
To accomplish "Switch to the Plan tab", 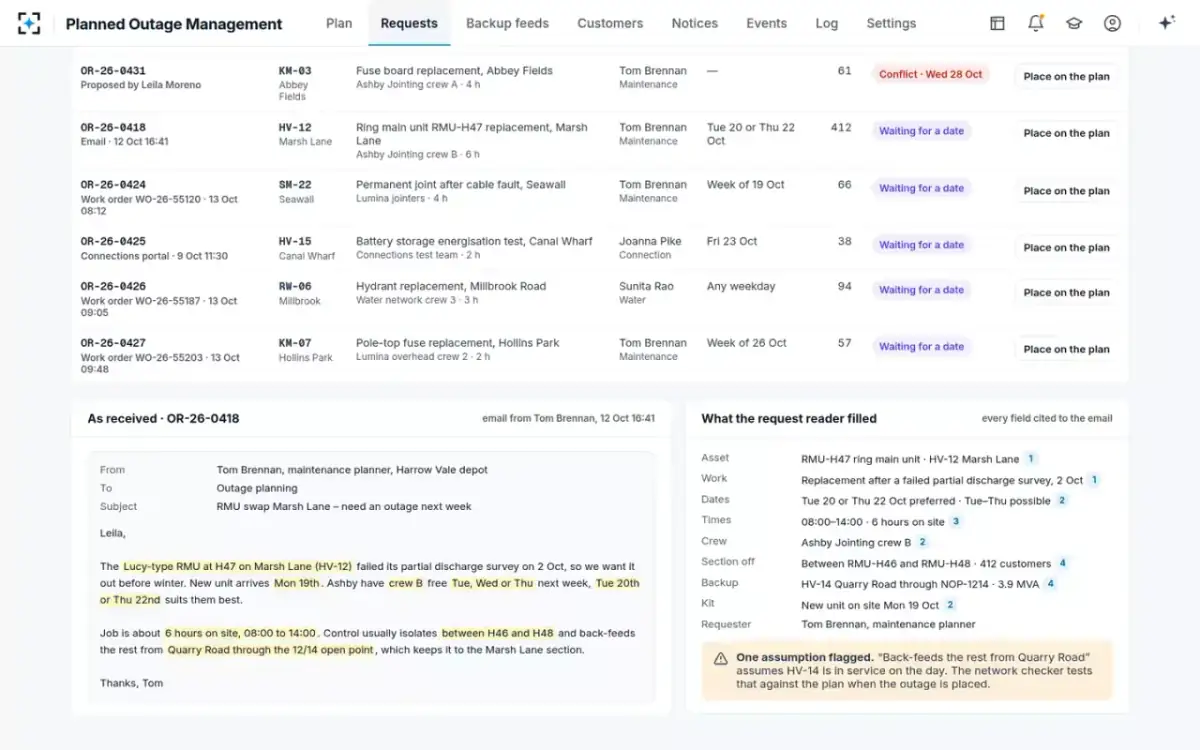I will click(339, 23).
